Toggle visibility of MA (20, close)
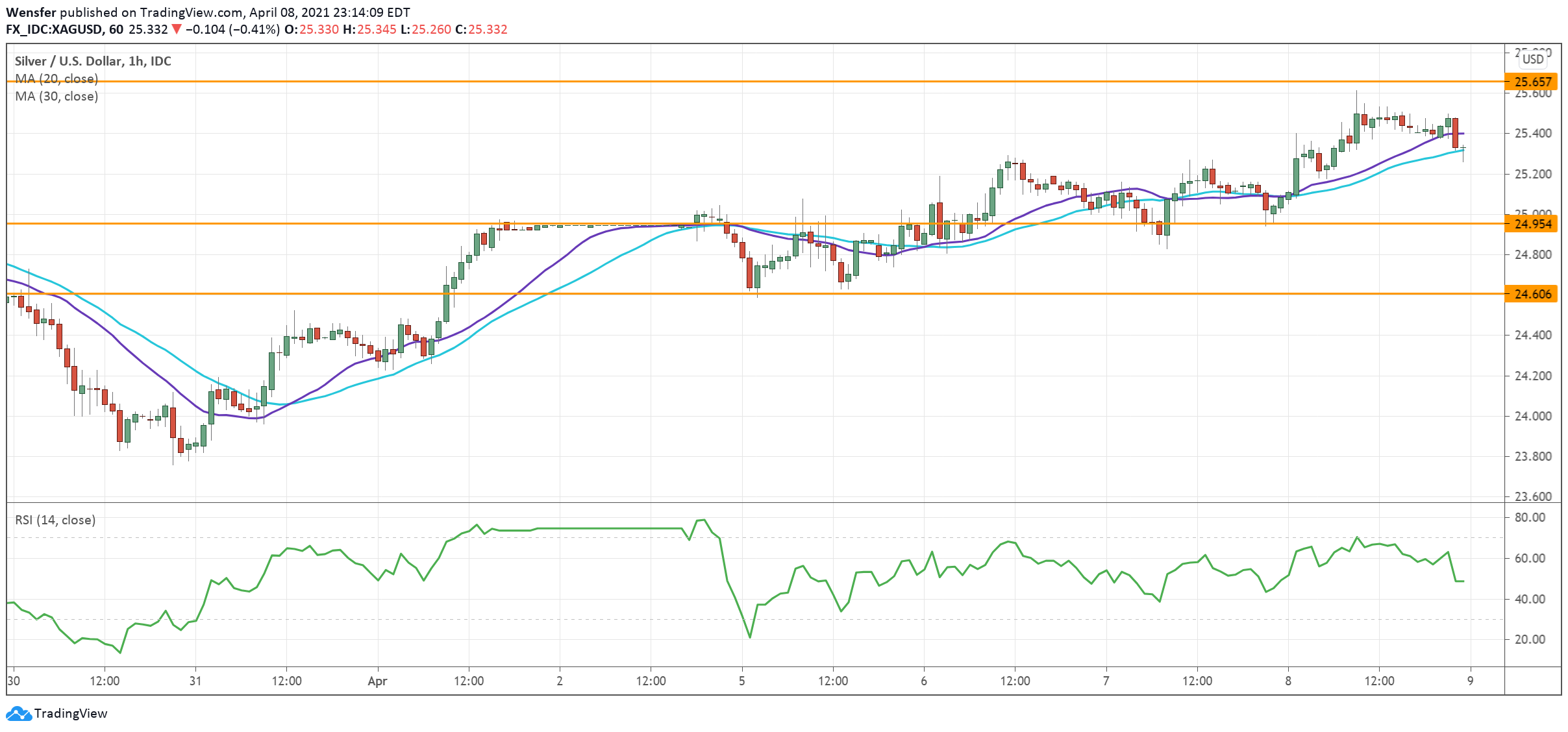The width and height of the screenshot is (1568, 732). click(55, 79)
